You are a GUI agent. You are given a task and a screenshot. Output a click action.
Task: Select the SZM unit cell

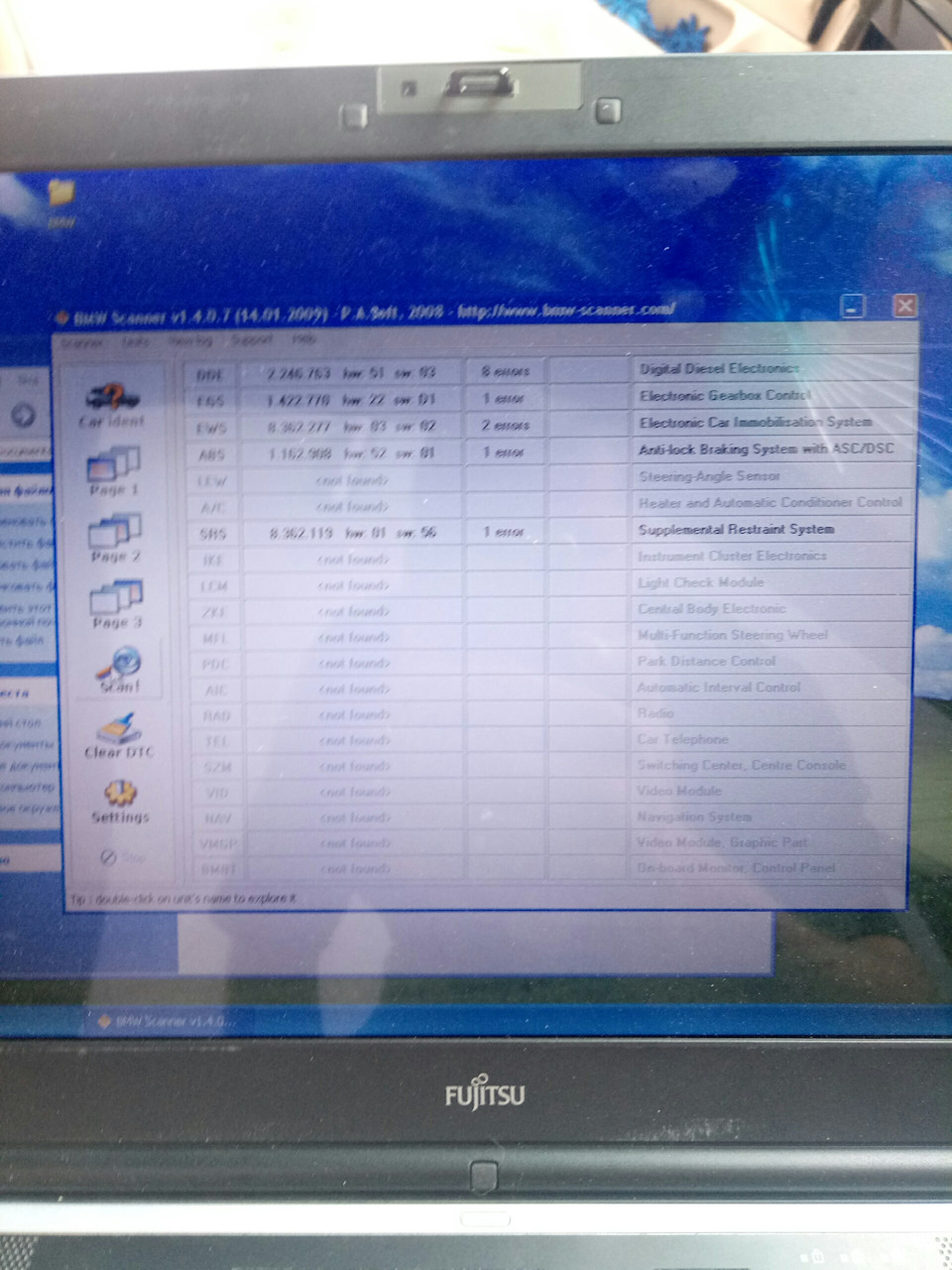tap(216, 767)
